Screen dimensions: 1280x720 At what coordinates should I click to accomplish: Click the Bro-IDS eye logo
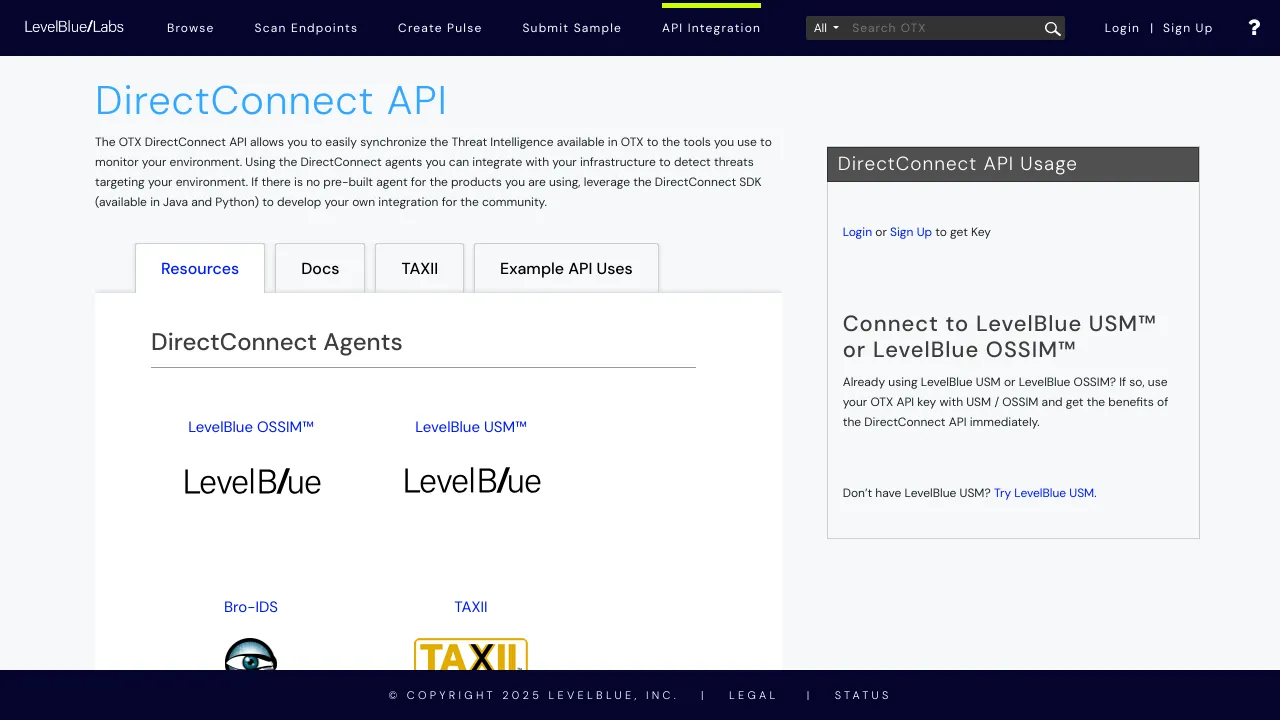click(x=251, y=654)
